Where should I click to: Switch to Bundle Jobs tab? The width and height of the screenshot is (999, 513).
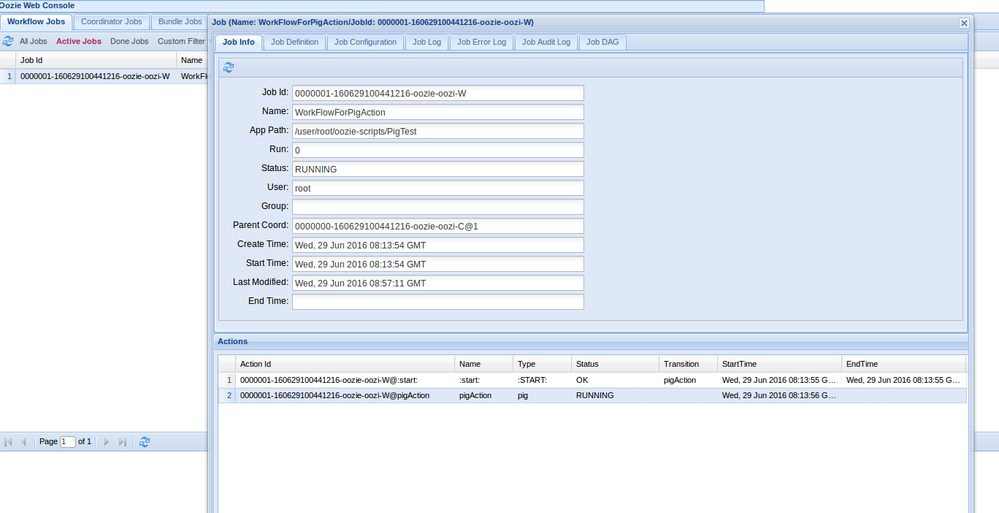[x=180, y=22]
